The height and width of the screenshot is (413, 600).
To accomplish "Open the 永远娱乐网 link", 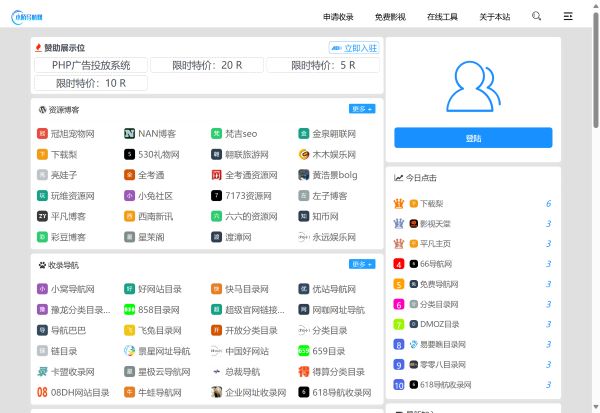I will coord(334,237).
